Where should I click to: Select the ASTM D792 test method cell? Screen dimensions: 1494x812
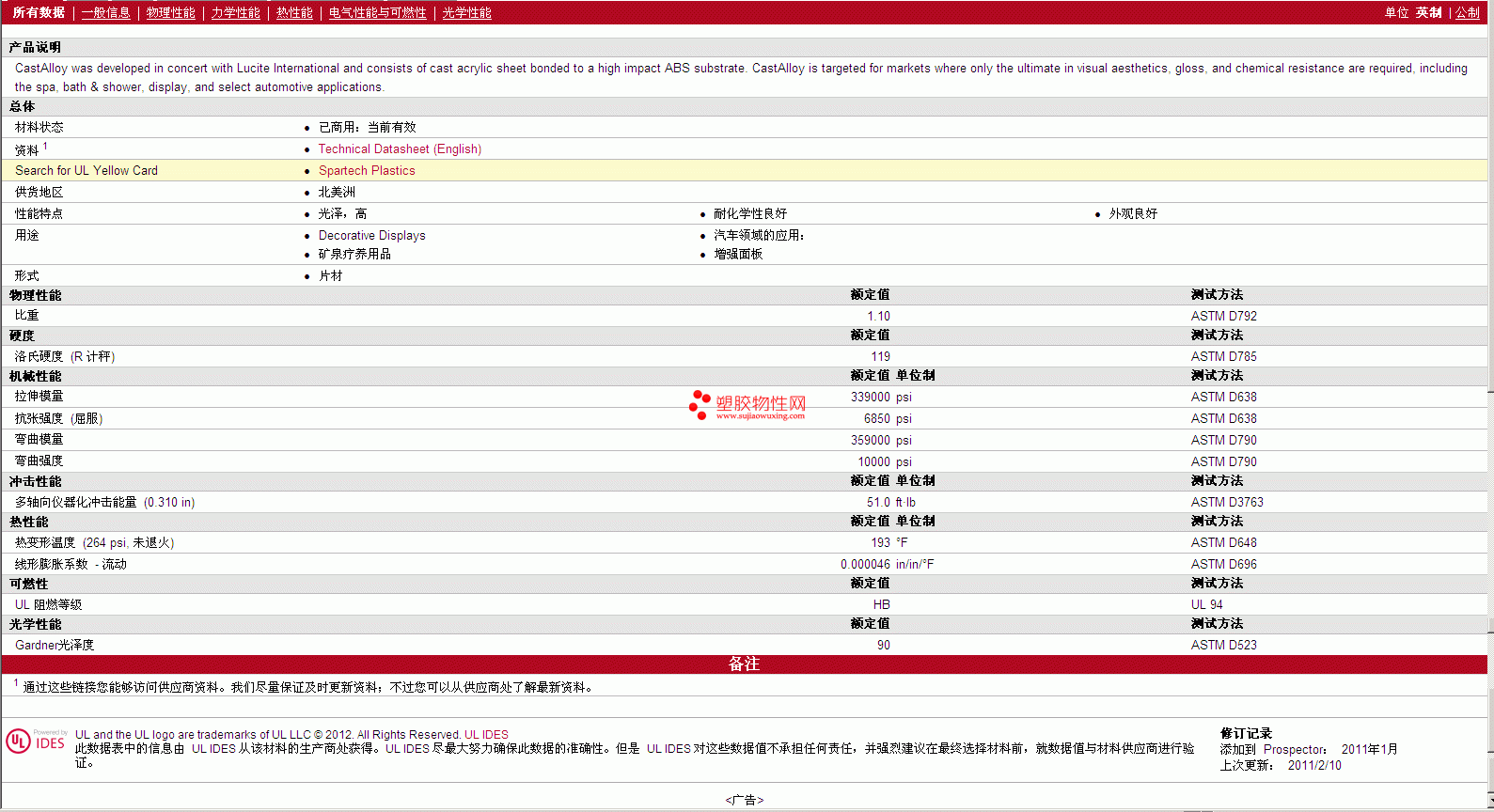[x=1224, y=316]
